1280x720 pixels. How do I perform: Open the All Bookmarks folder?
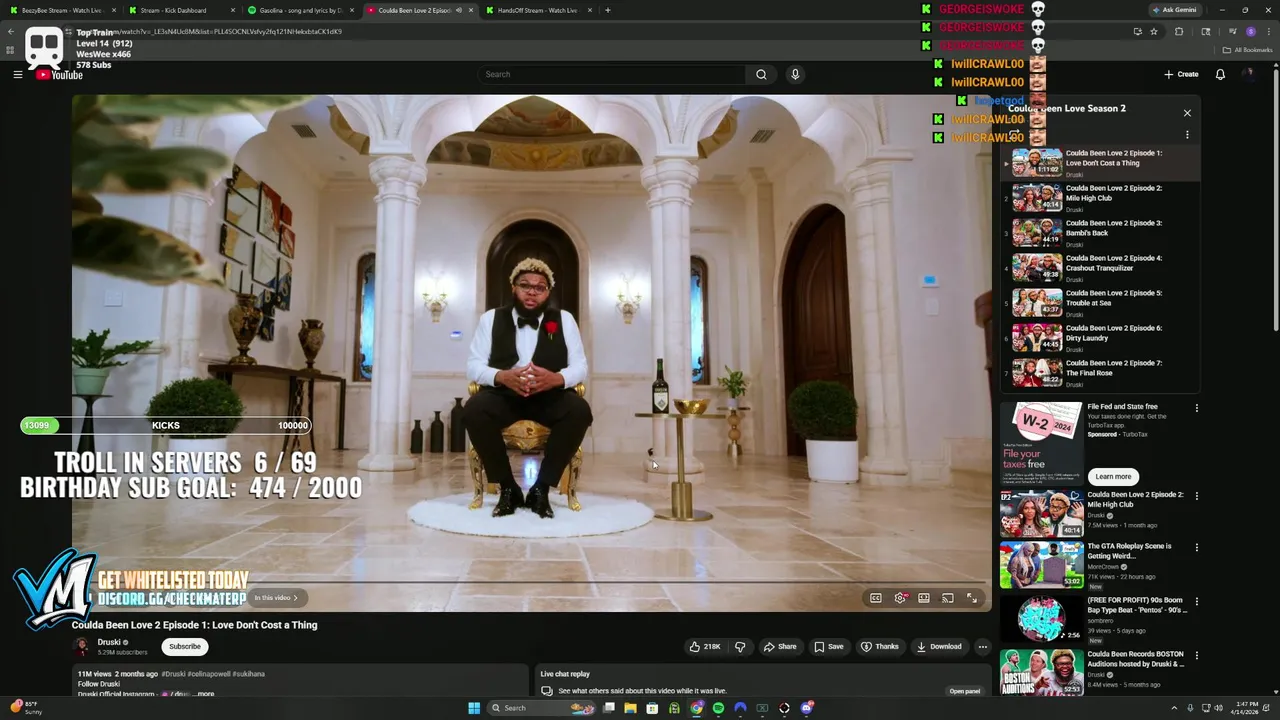click(1247, 50)
